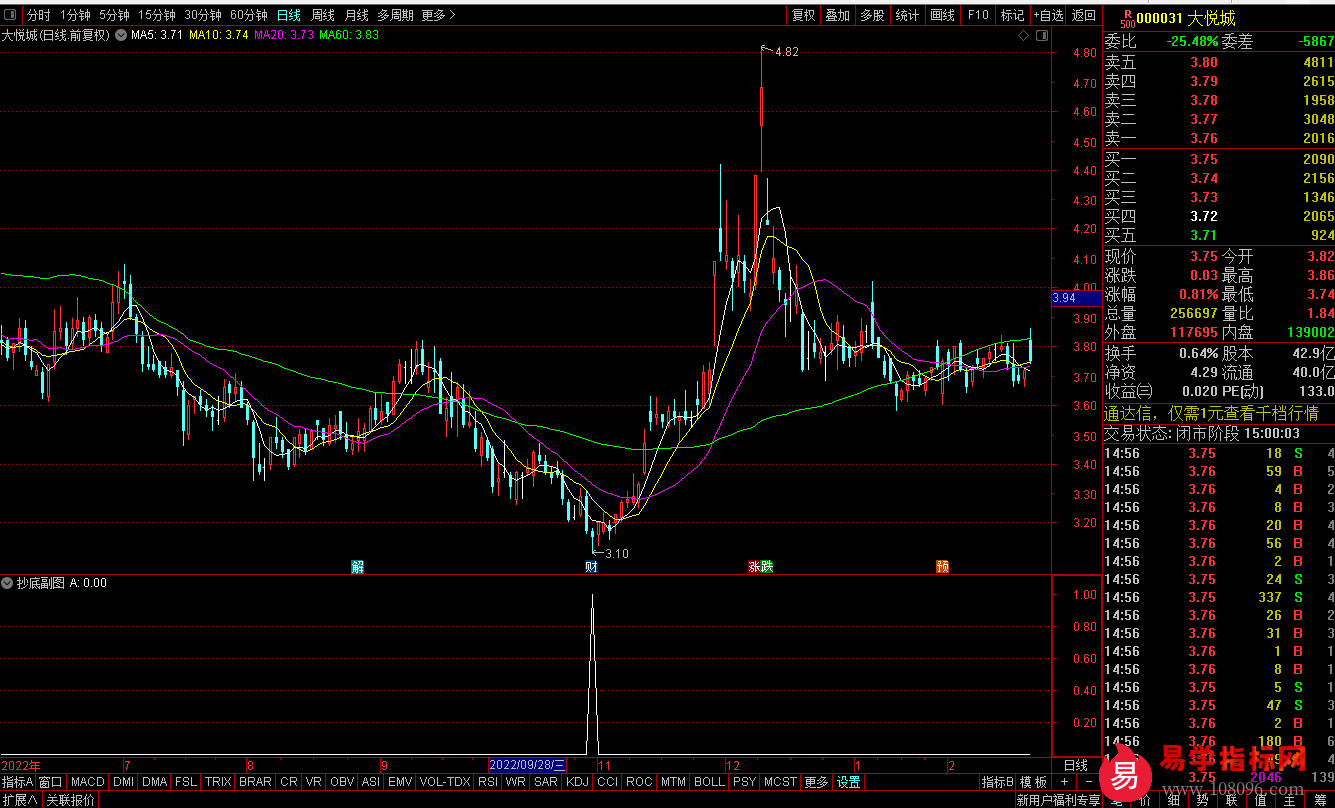Open the 势 trend panel tab
The image size is (1335, 808).
click(1202, 799)
